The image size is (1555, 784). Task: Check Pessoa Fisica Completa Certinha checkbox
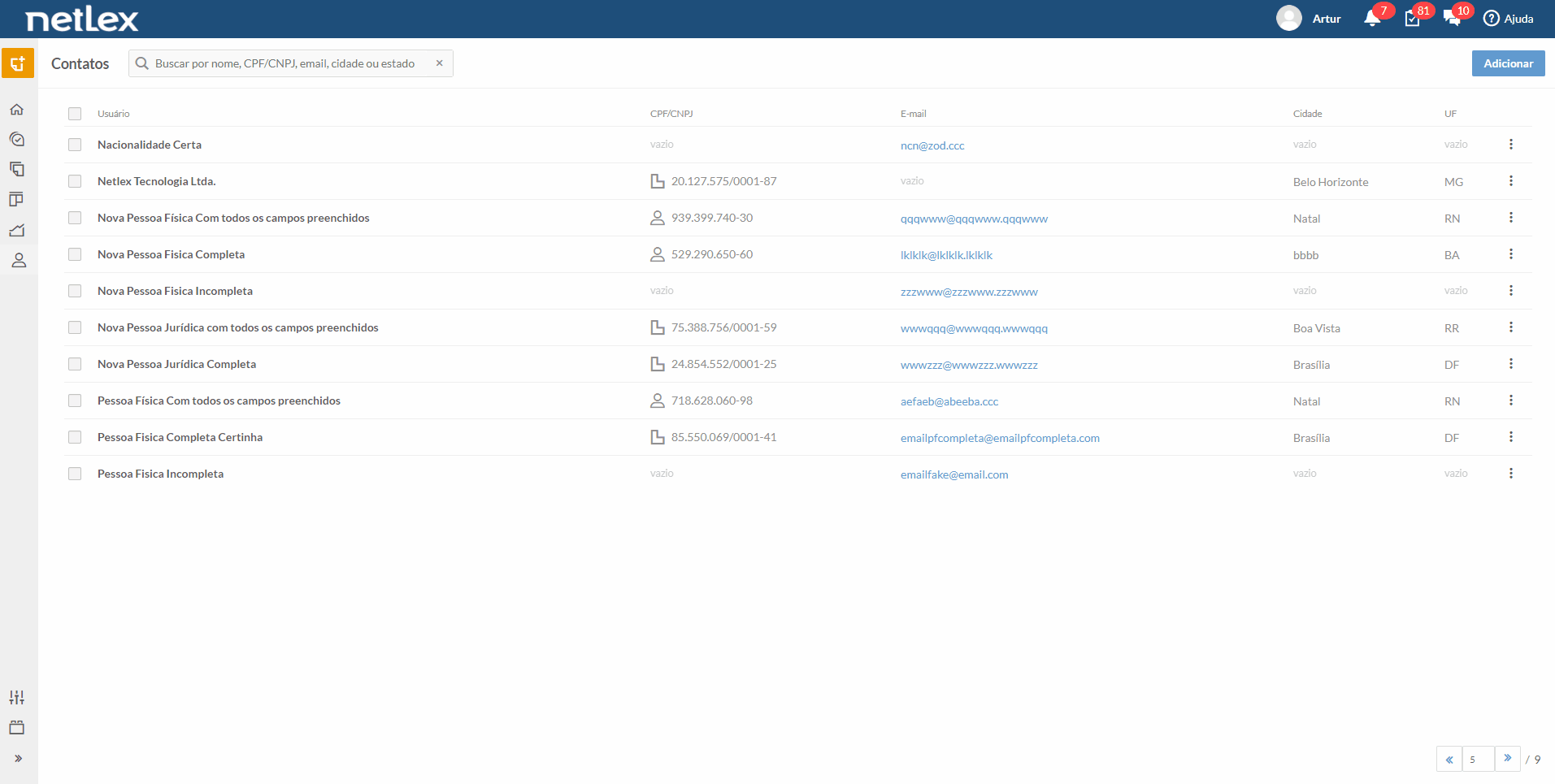[75, 437]
